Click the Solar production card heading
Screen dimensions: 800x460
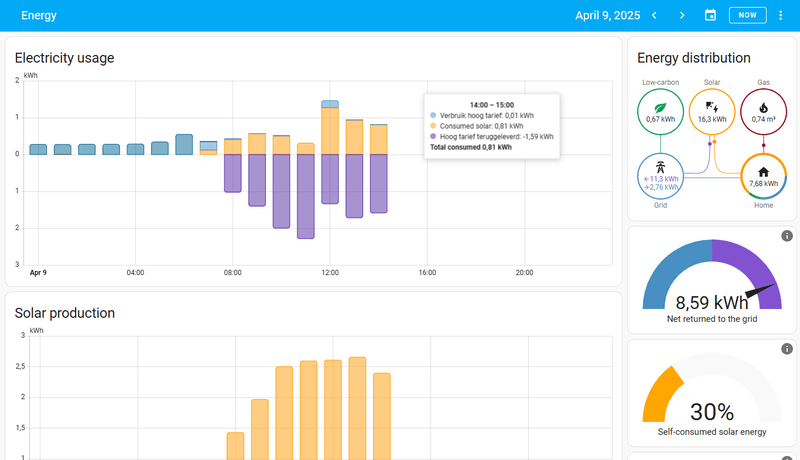(x=64, y=313)
